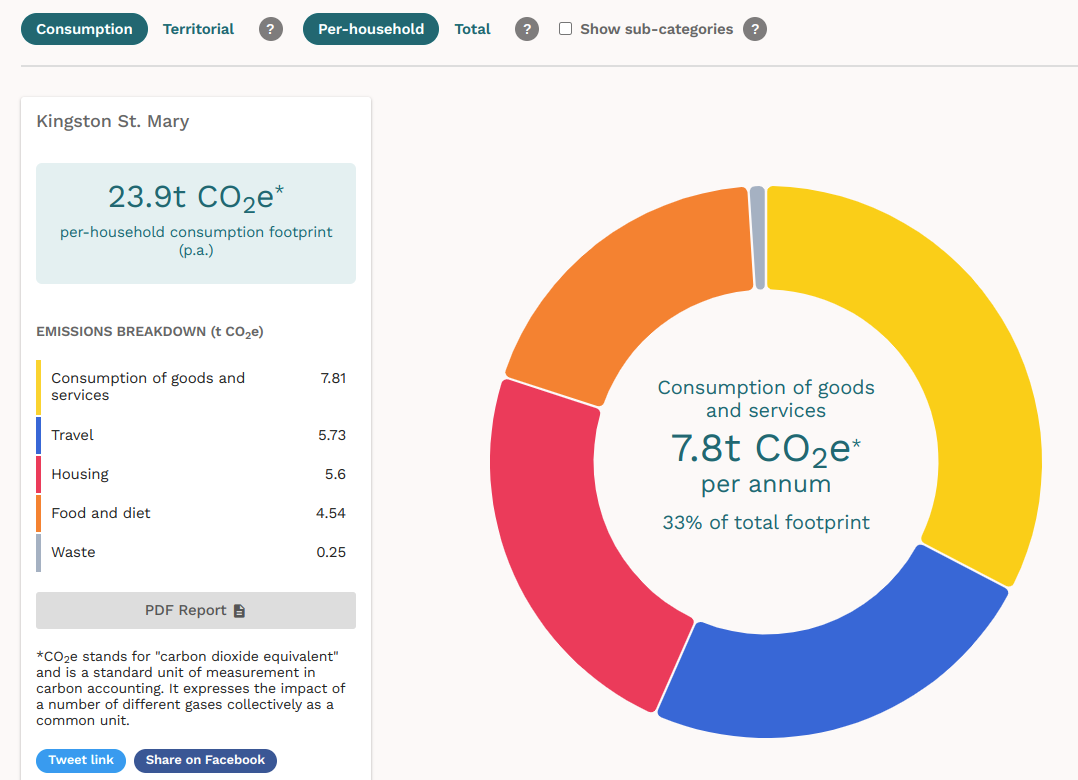Select the Per-household toggle option
This screenshot has width=1078, height=780.
click(x=371, y=29)
